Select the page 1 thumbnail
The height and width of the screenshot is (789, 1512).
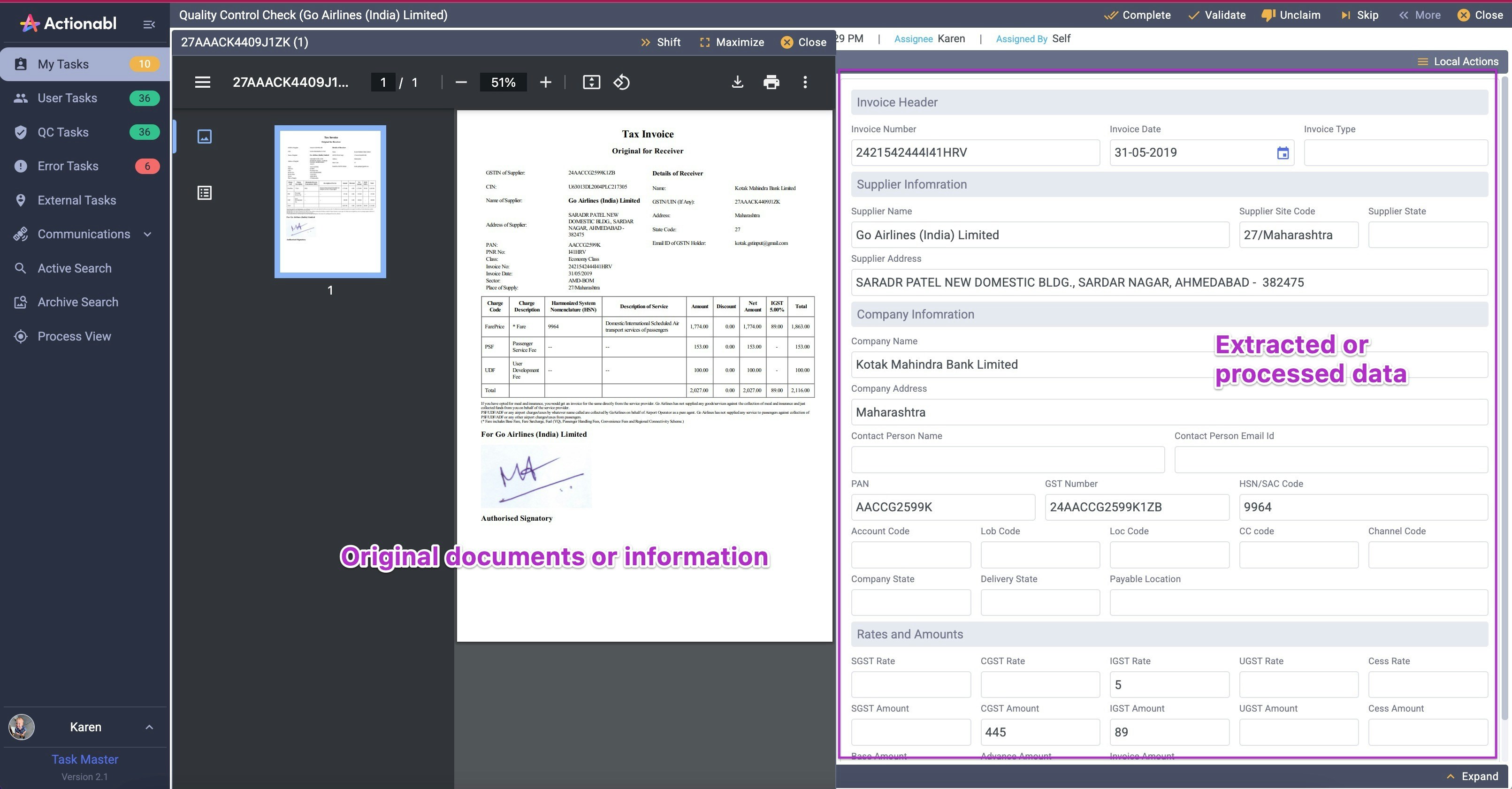coord(330,201)
